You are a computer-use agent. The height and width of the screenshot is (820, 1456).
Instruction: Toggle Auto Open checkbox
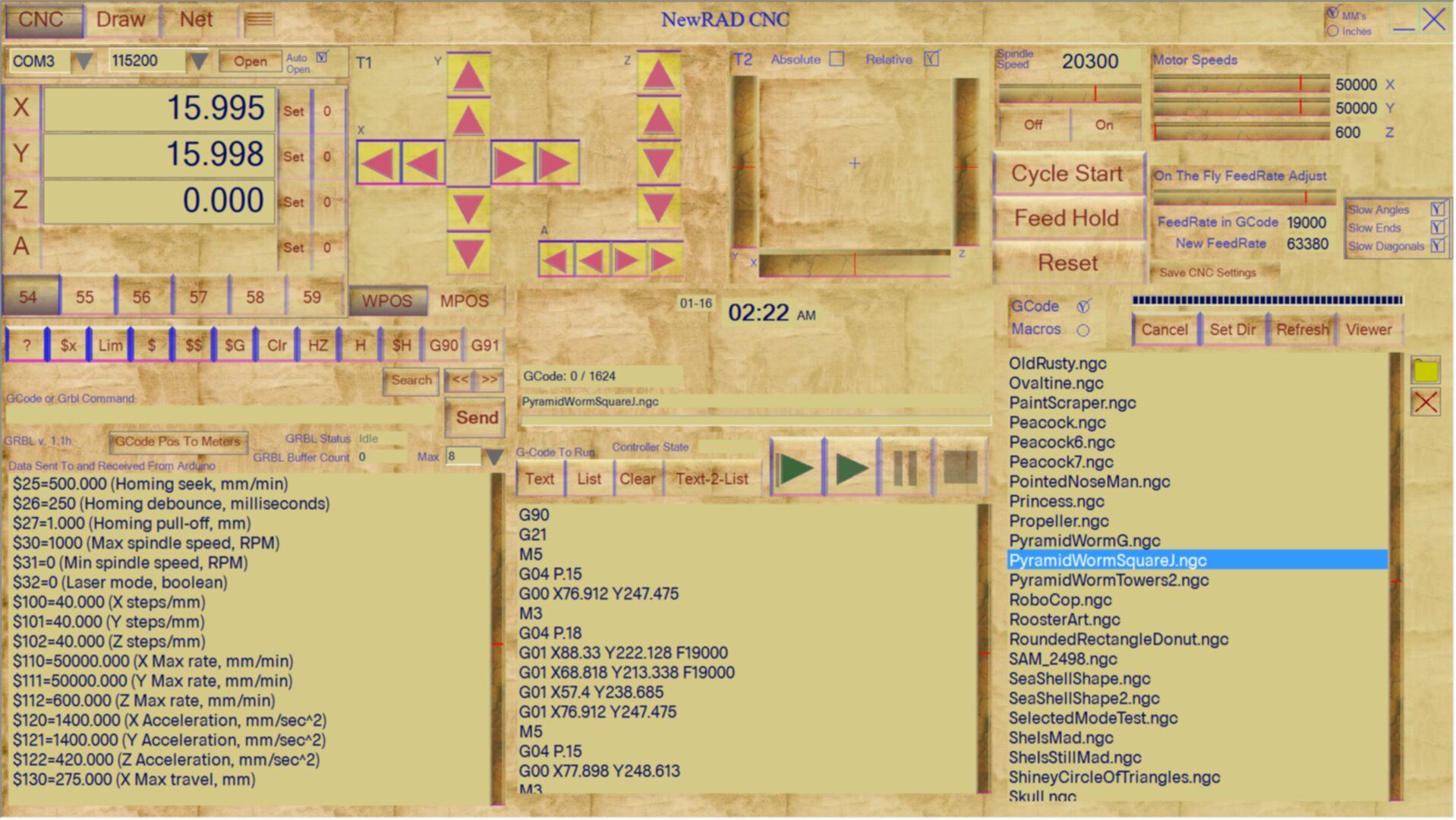(x=322, y=57)
